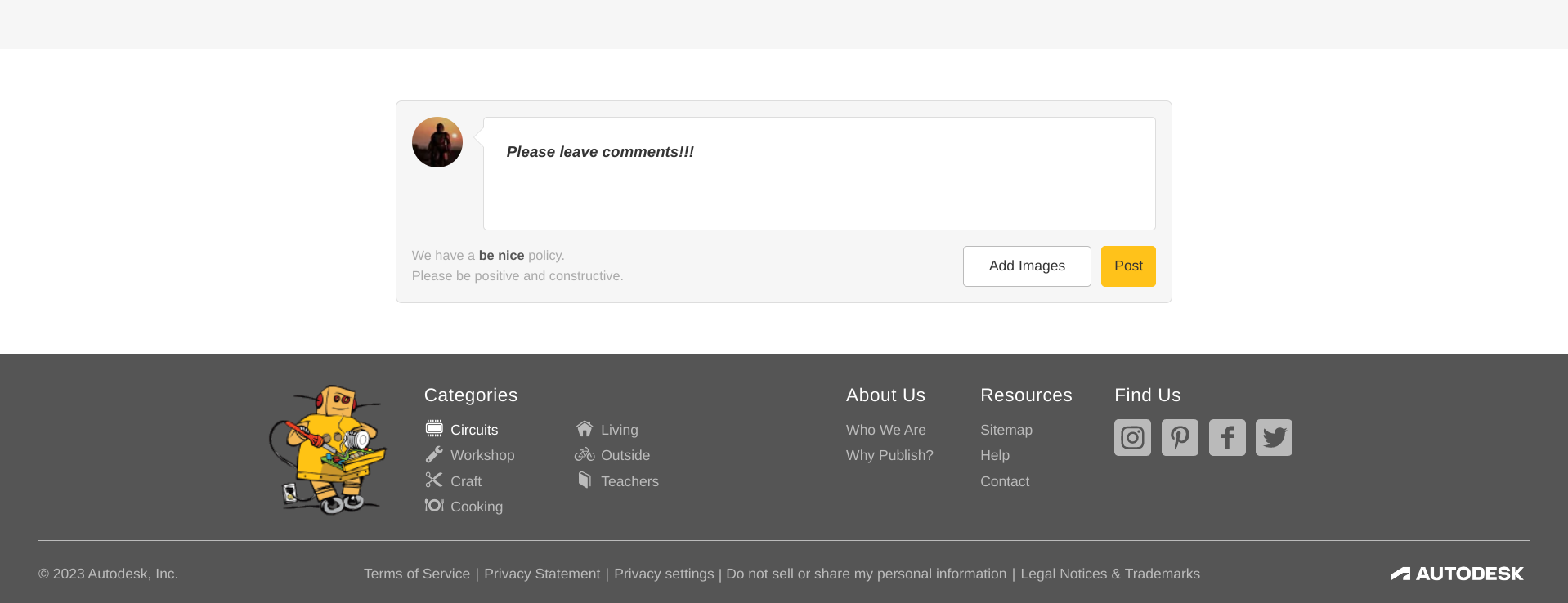Click 'Please be positive and constructive' text
This screenshot has width=1568, height=603.
(517, 276)
